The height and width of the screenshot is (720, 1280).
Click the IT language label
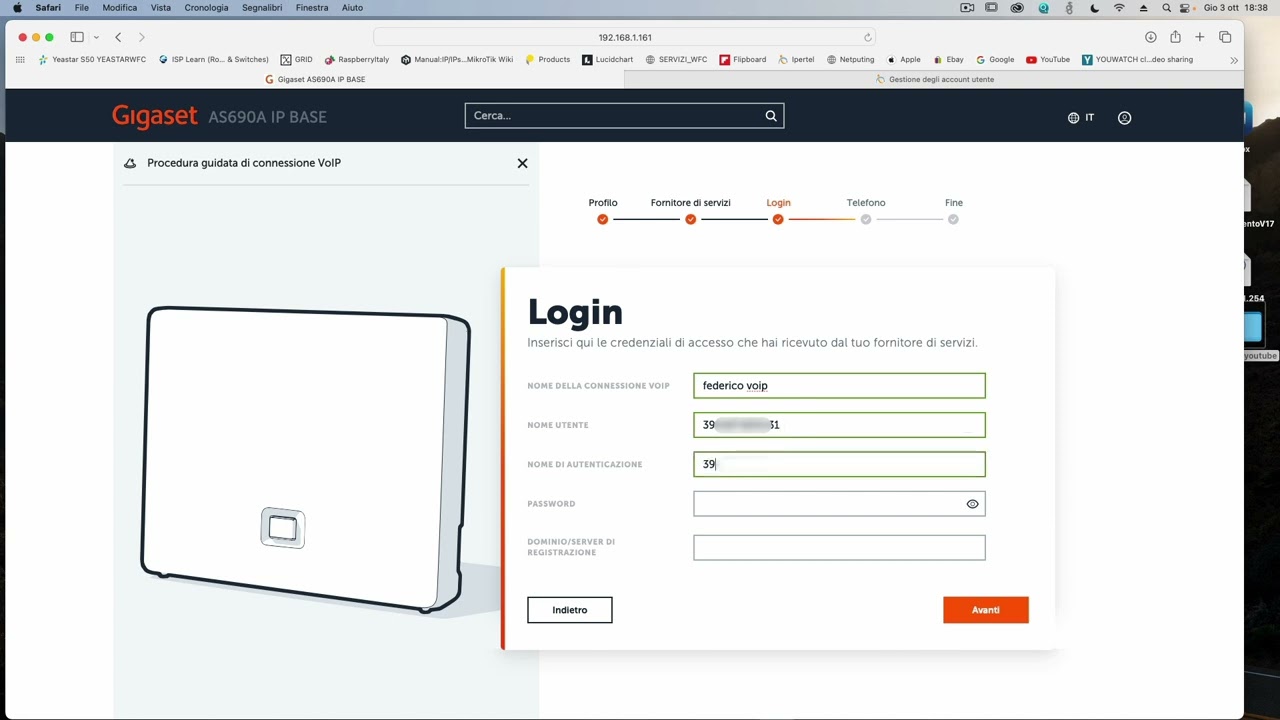click(1089, 118)
